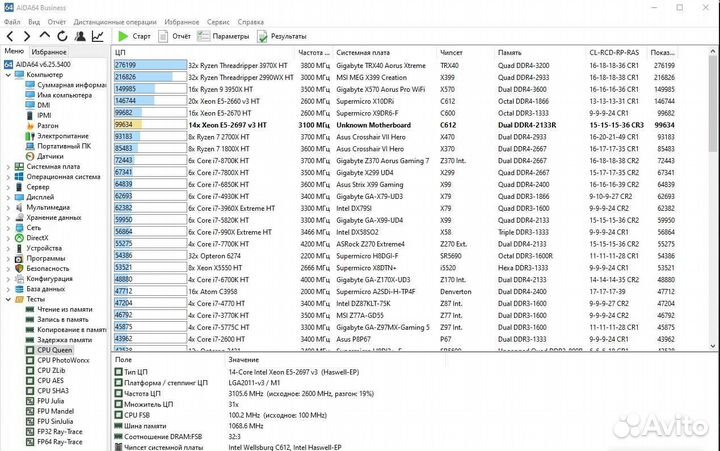Select the Датчики sensor item in tree
Screen dimensions: 720x451
click(50, 156)
